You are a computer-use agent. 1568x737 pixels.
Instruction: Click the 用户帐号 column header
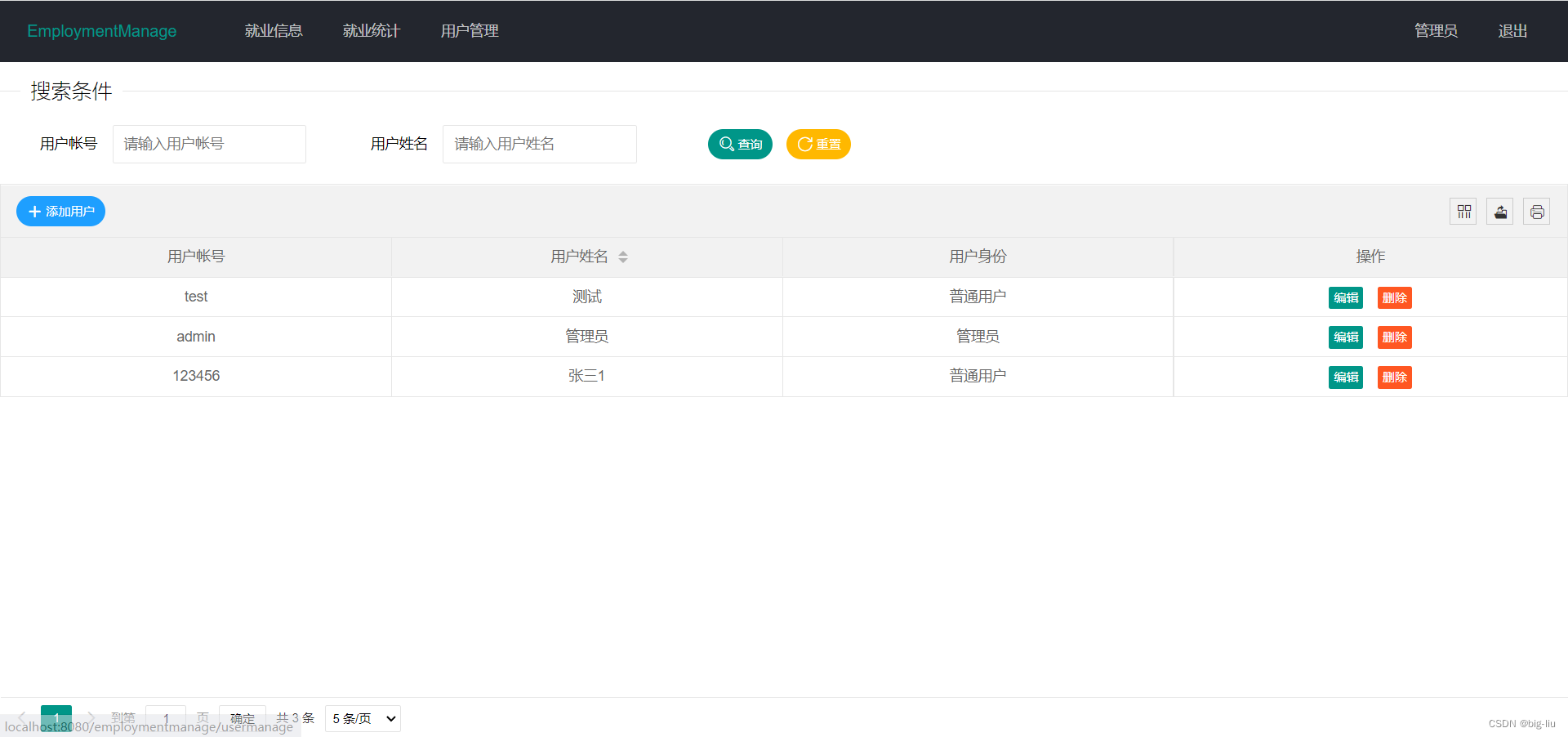[196, 257]
